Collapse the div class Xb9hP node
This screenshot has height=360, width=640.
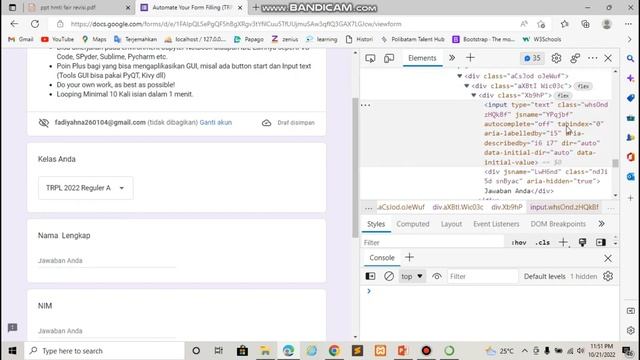click(x=473, y=95)
